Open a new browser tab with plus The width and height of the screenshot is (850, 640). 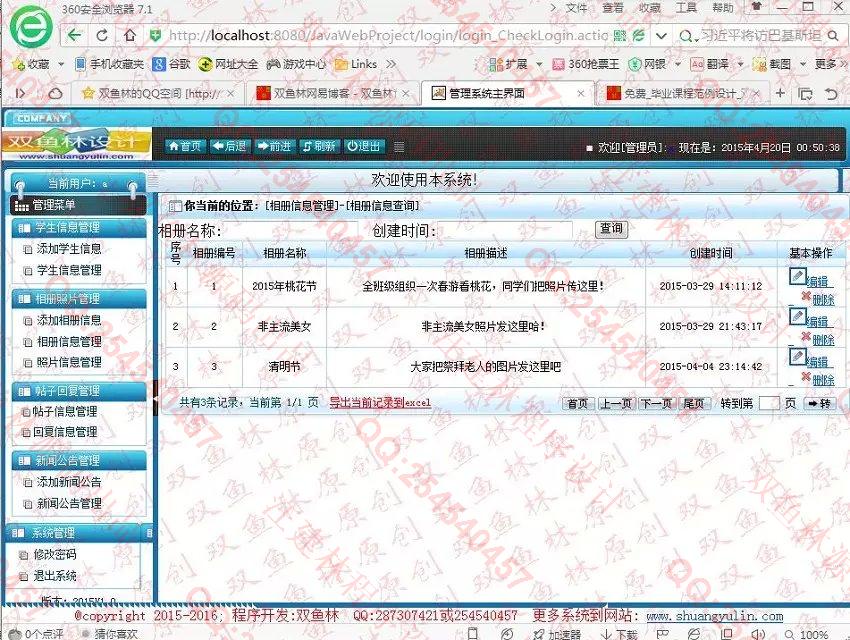click(780, 93)
